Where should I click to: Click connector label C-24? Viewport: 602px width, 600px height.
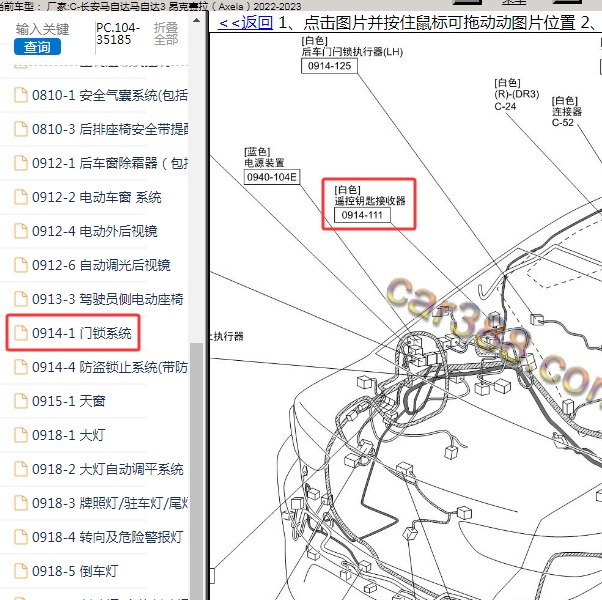(x=505, y=107)
